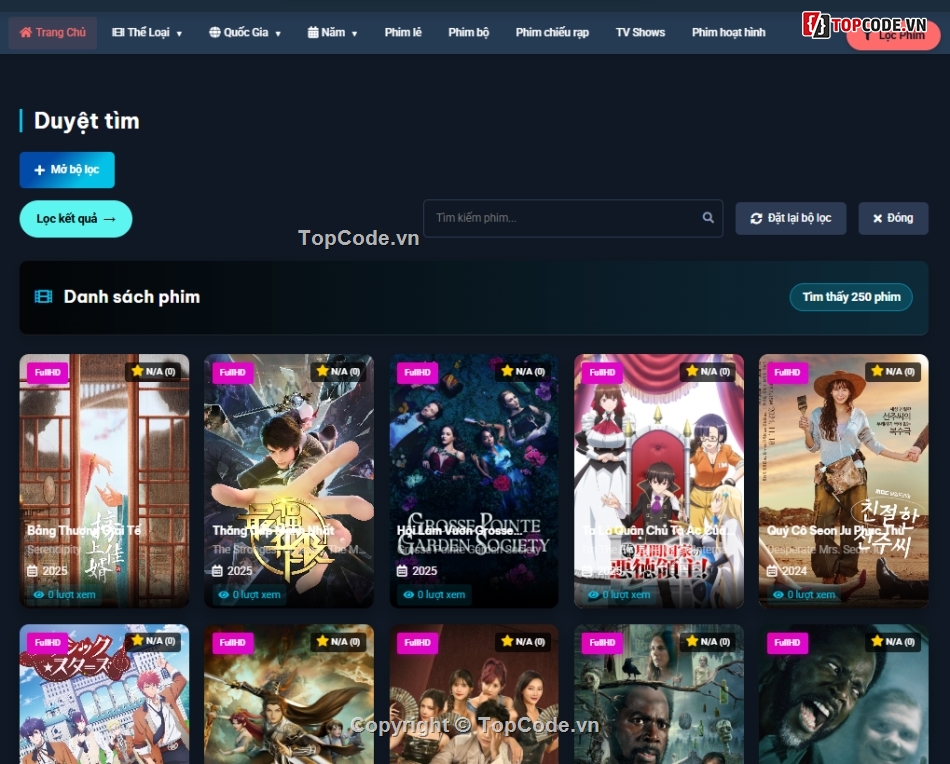
Task: Click calendar icon on Thăng Cấp Mạnh Nhất
Action: pyautogui.click(x=218, y=571)
